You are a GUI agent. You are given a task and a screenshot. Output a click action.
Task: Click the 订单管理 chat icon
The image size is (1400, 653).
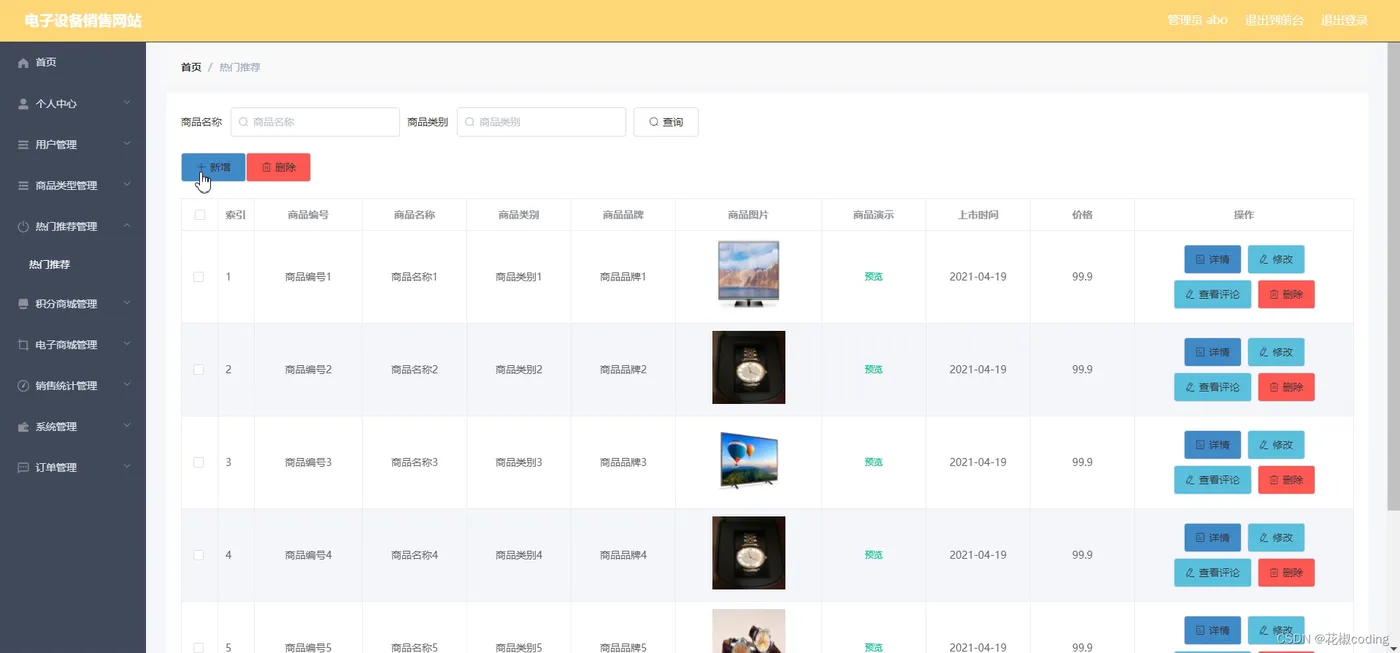point(24,468)
